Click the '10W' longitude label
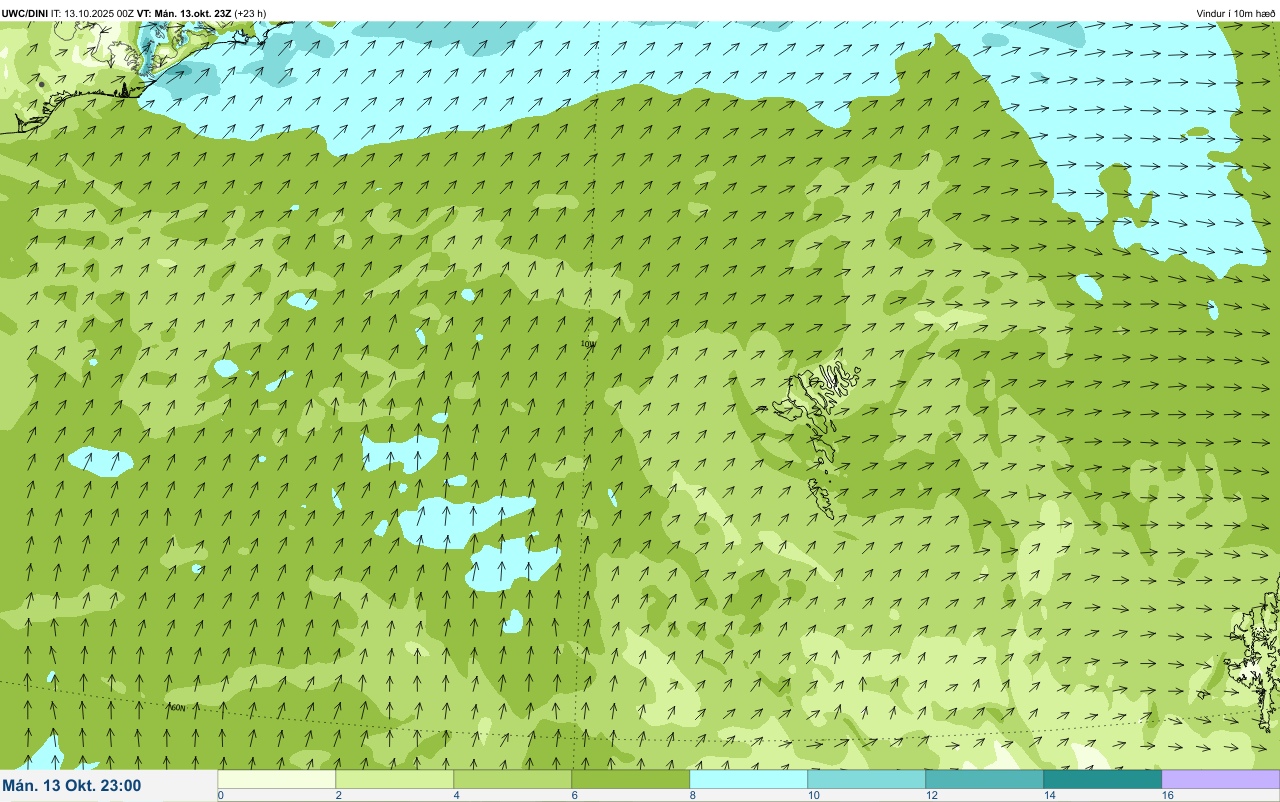Screen dimensions: 1280x802 pyautogui.click(x=588, y=344)
